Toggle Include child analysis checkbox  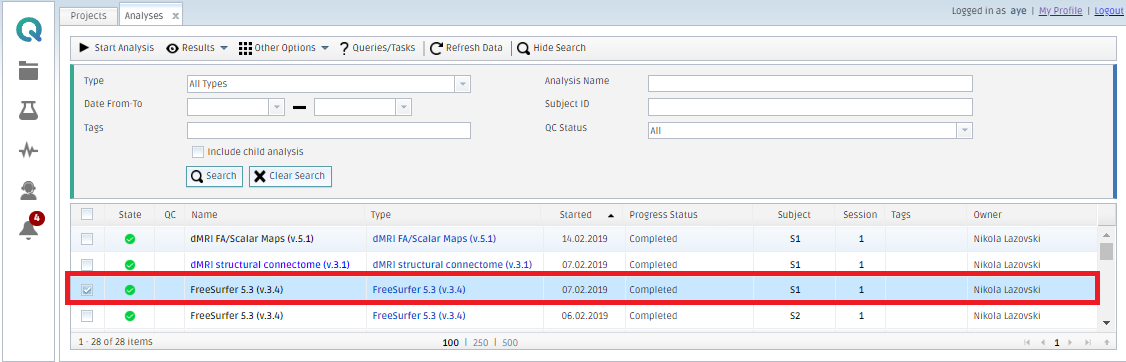click(197, 152)
